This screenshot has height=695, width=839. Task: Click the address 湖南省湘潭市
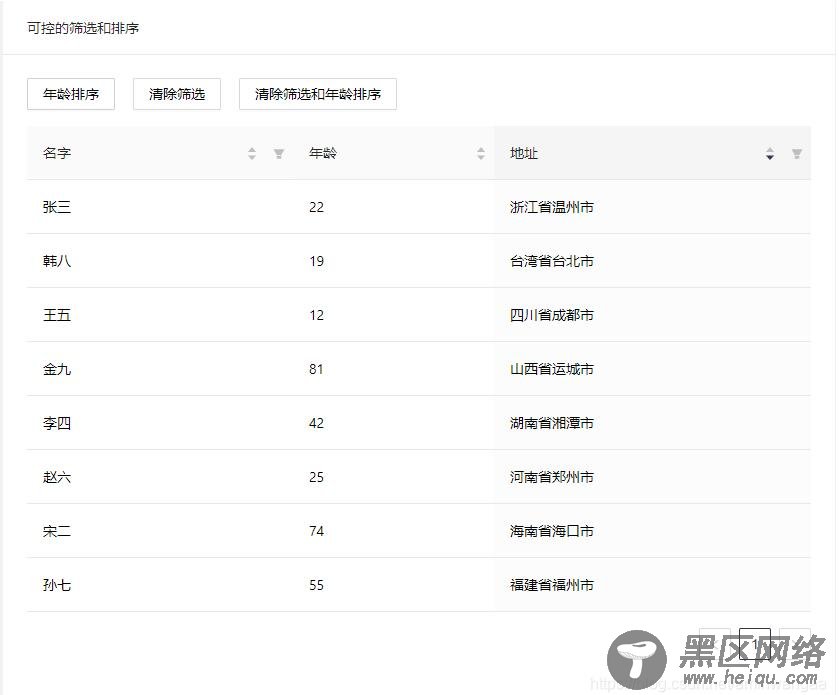552,423
